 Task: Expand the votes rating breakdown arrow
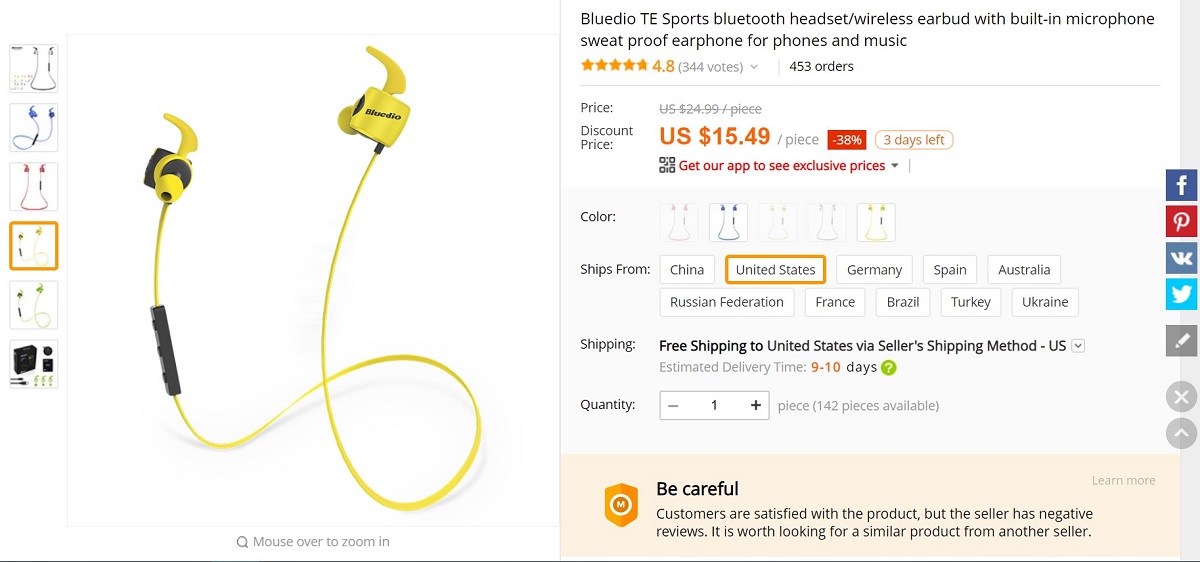point(754,67)
